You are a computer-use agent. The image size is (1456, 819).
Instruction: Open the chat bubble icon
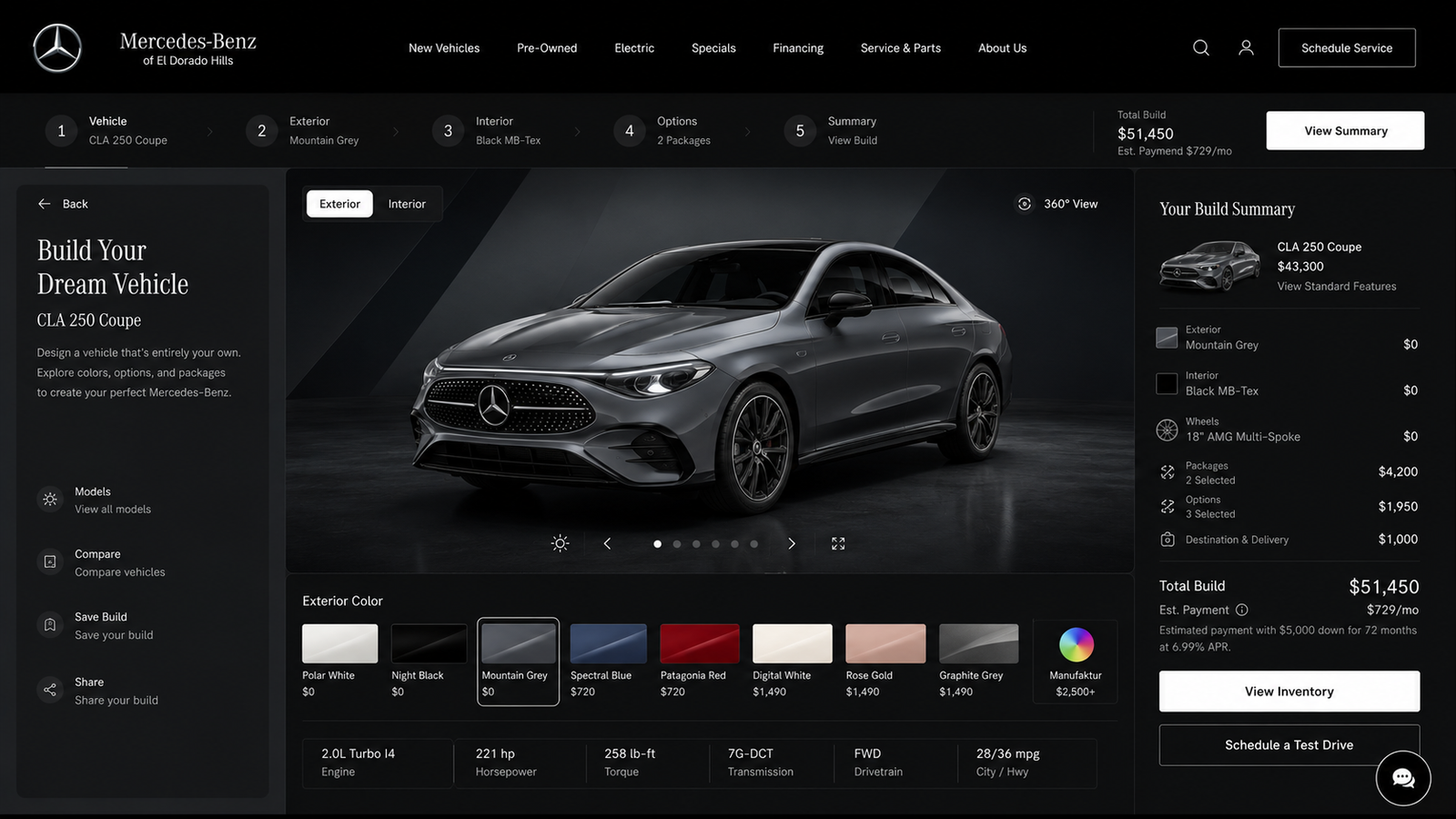click(1403, 778)
